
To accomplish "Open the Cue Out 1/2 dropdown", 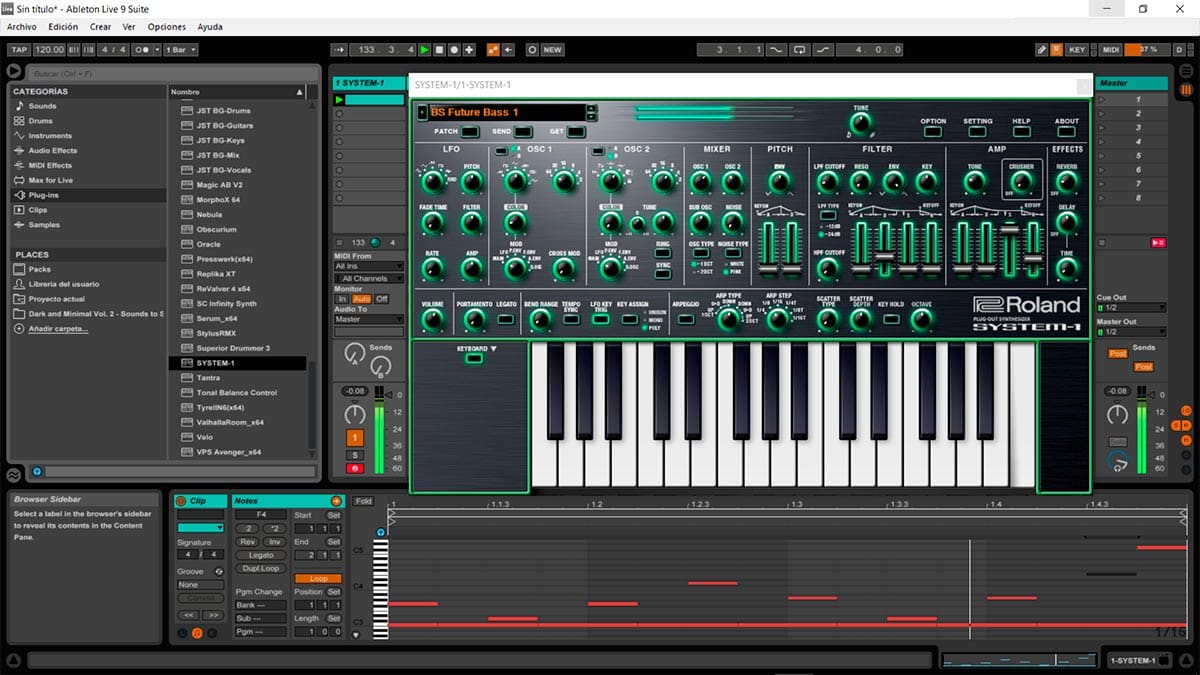I will (1131, 308).
